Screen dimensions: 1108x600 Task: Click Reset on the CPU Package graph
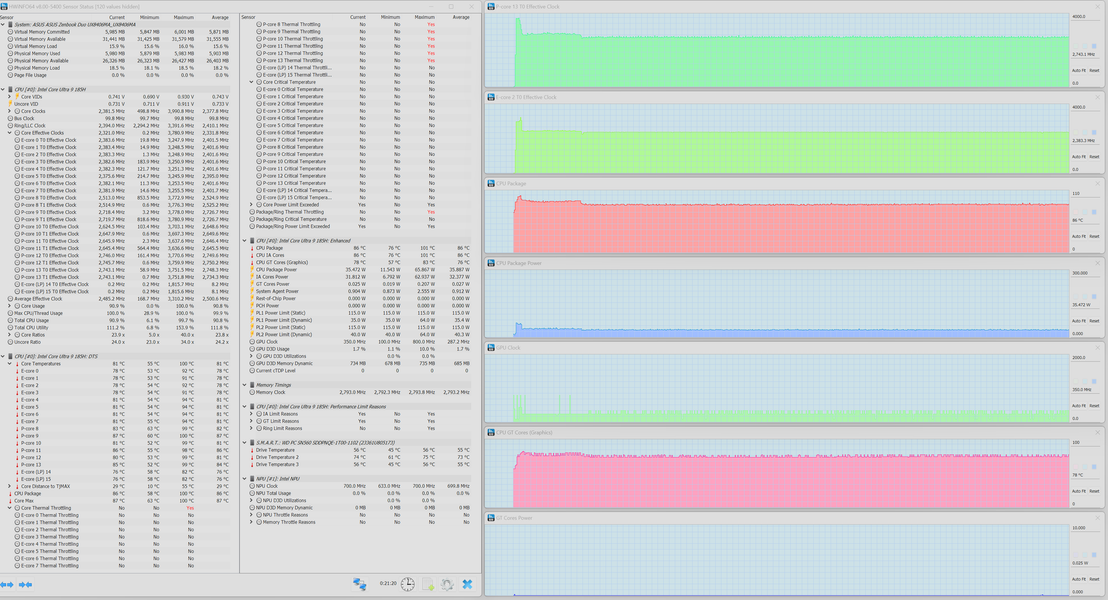[x=1094, y=237]
